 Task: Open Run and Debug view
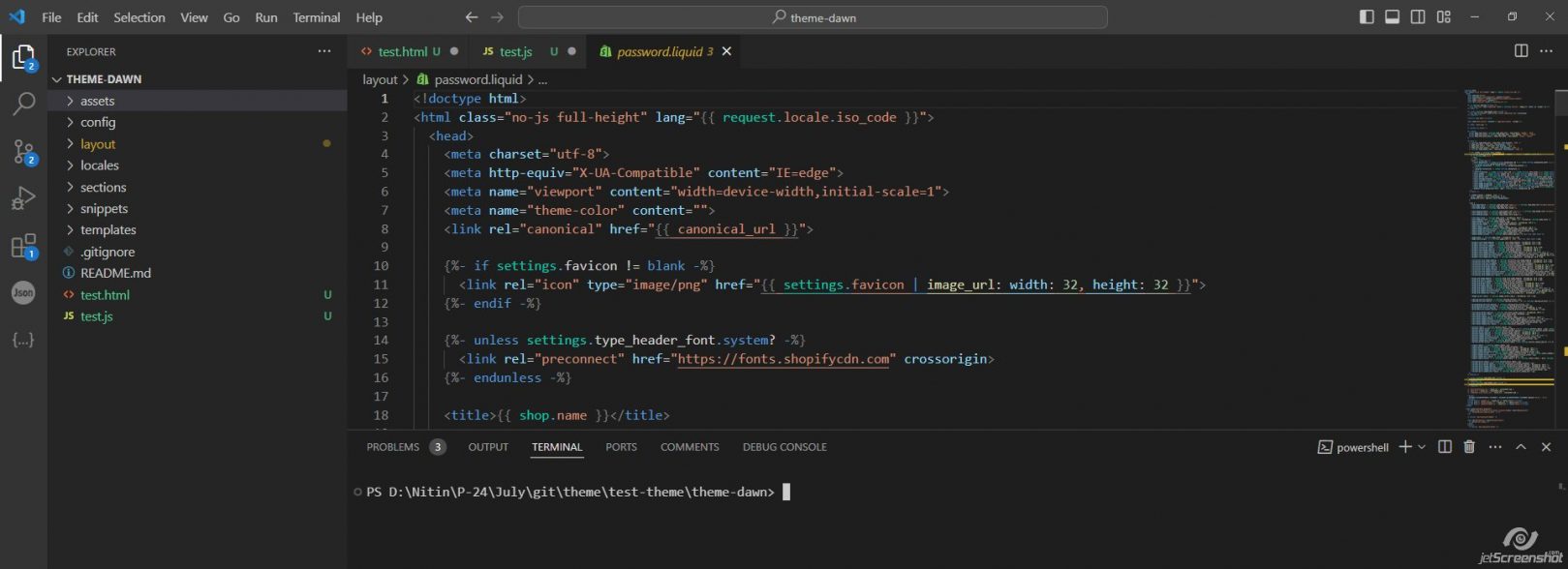click(x=23, y=198)
